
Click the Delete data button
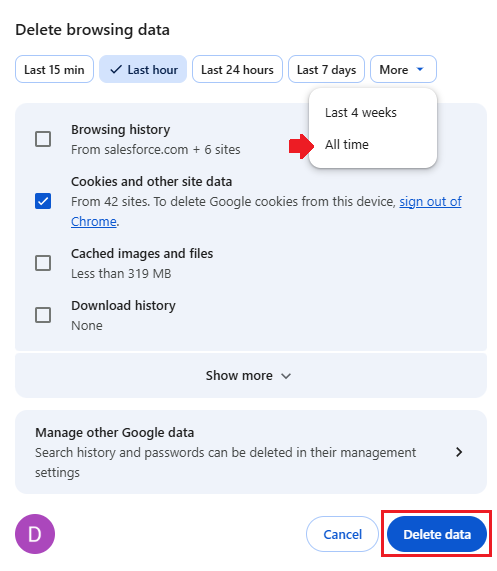pos(437,534)
